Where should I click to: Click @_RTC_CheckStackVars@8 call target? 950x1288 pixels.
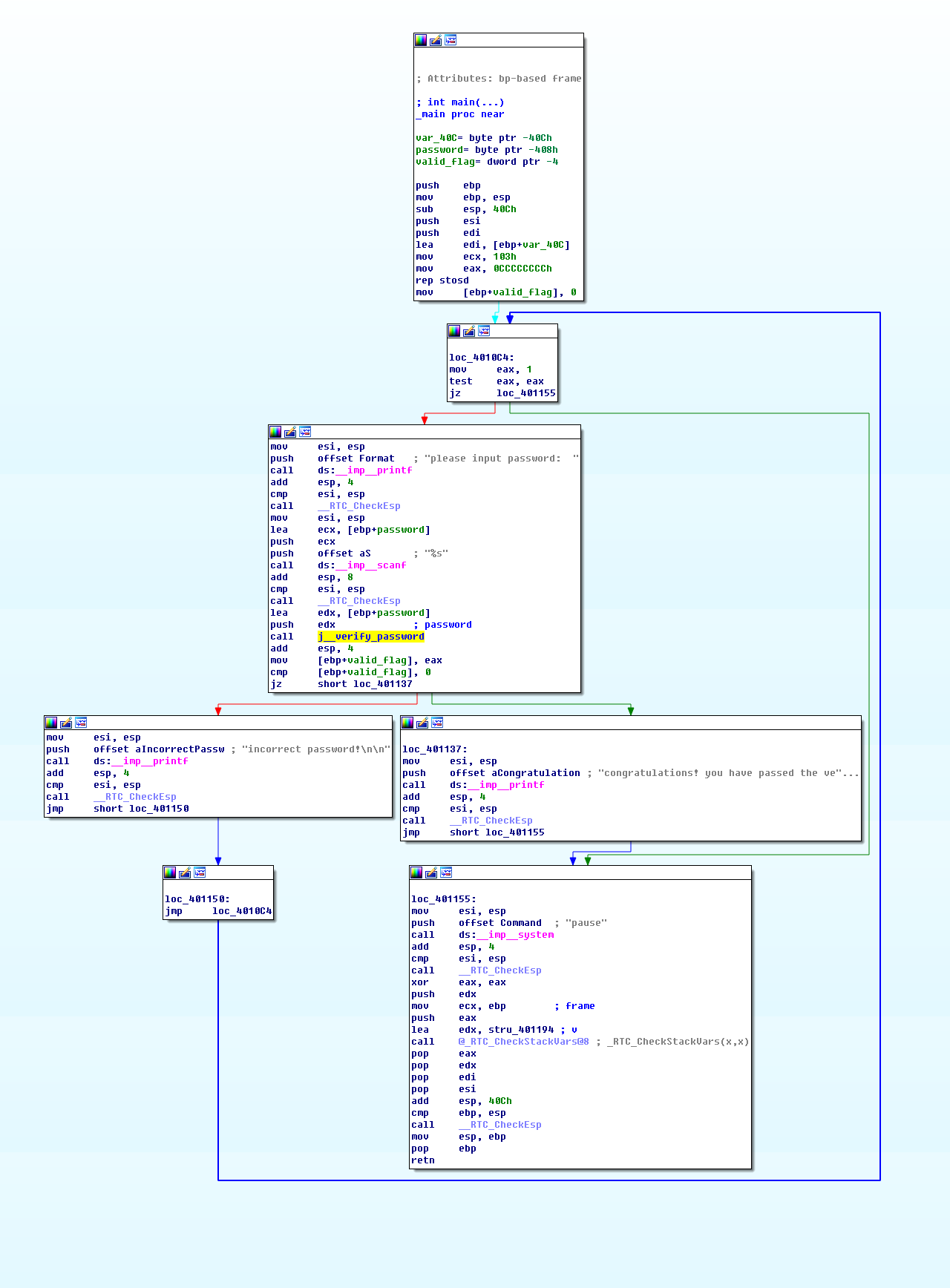pos(524,1042)
